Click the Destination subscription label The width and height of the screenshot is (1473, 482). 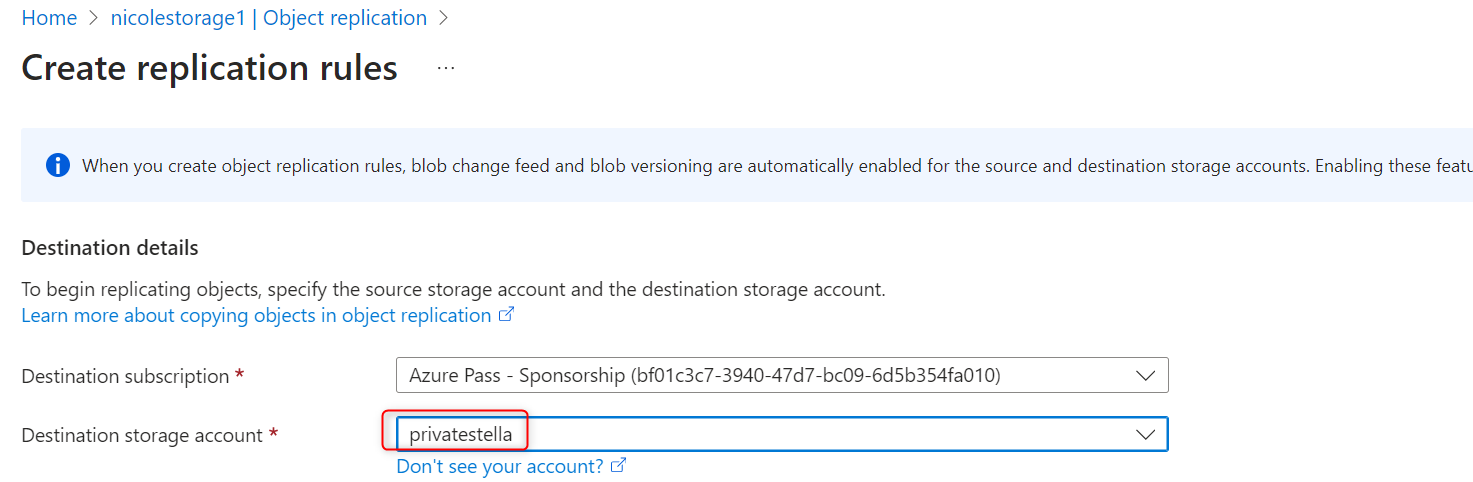point(126,377)
